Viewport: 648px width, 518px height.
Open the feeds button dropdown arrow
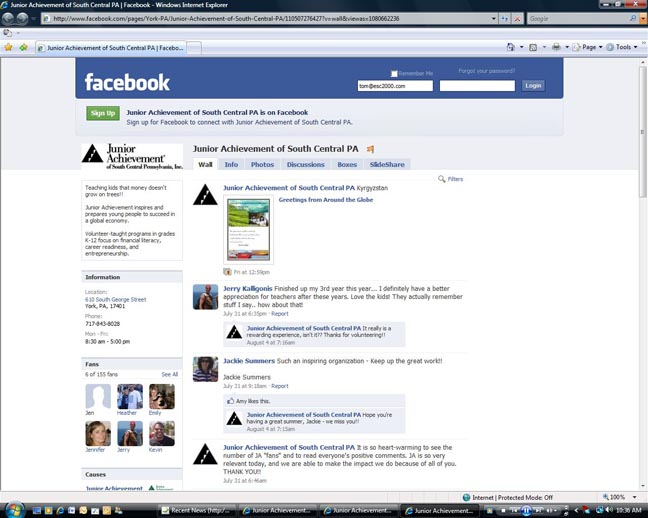[x=544, y=47]
